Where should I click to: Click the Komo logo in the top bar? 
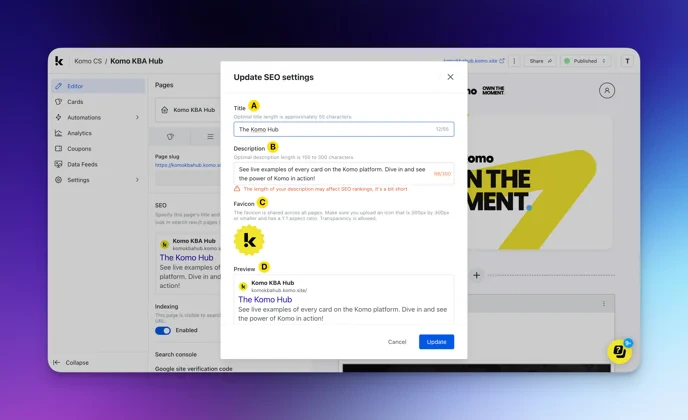point(59,61)
